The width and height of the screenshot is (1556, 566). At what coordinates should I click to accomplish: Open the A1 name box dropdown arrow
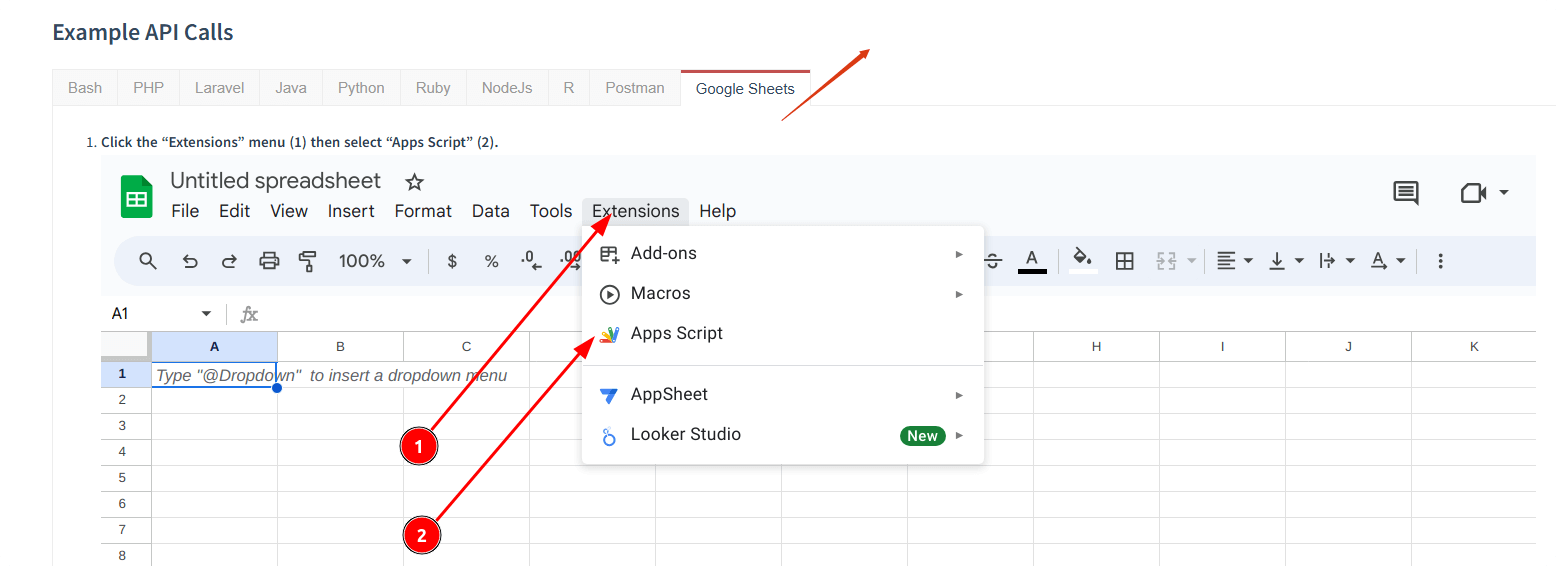point(206,314)
